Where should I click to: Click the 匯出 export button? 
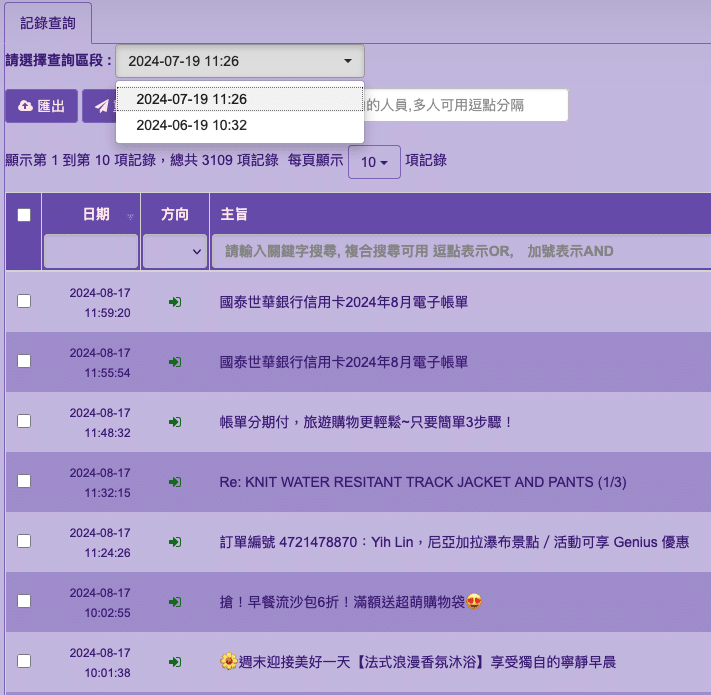click(41, 106)
